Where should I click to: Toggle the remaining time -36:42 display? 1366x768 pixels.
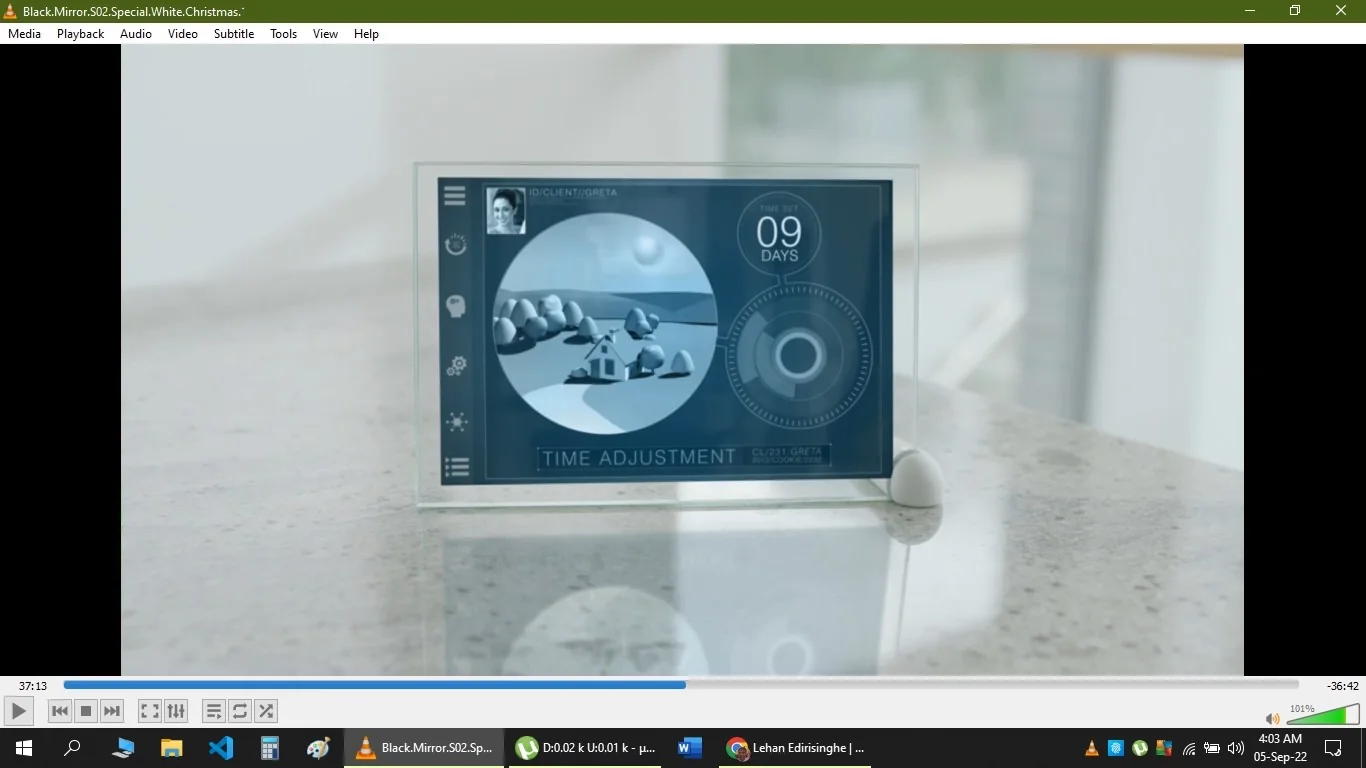click(1343, 686)
